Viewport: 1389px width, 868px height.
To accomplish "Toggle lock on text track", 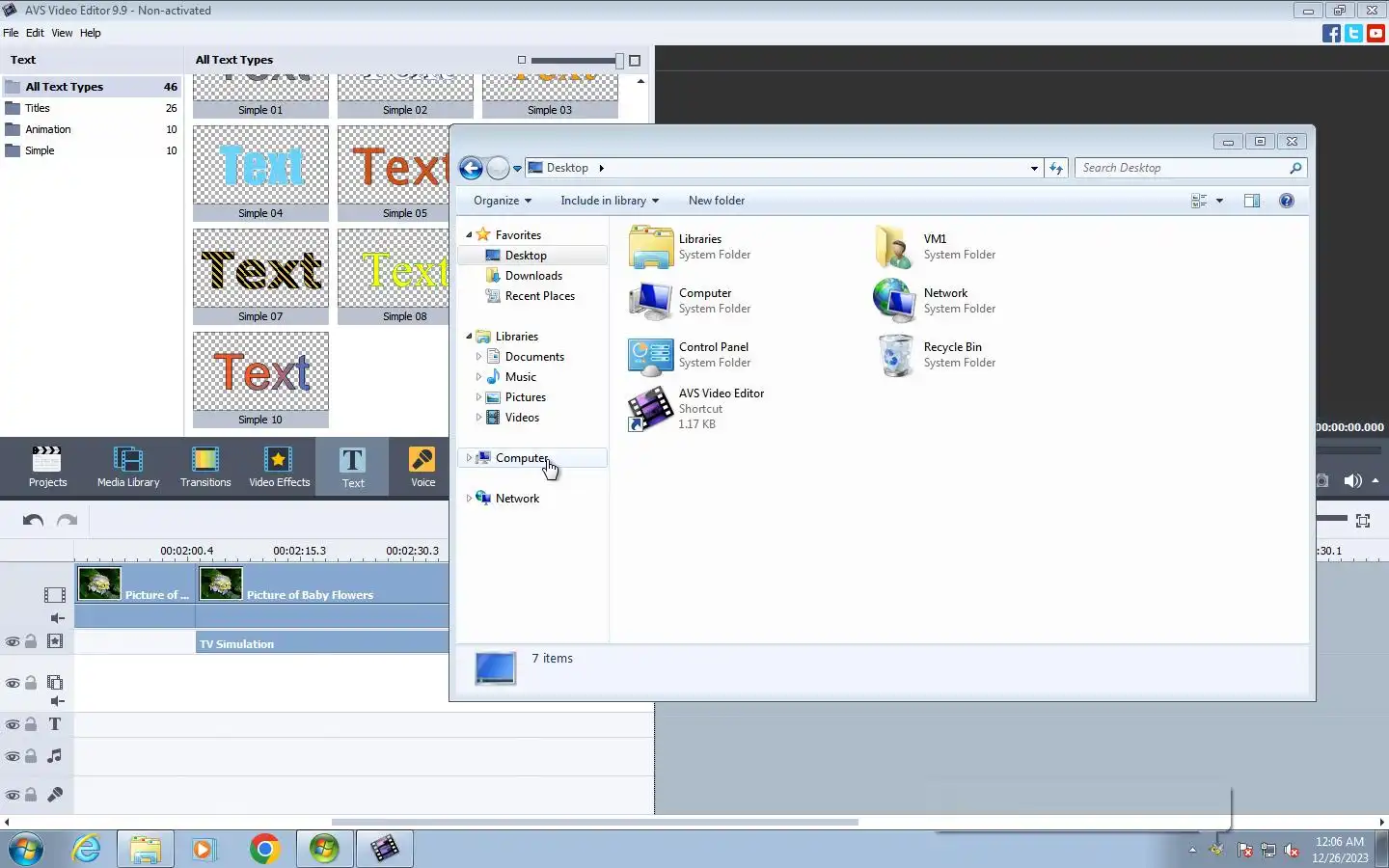I will [x=31, y=724].
